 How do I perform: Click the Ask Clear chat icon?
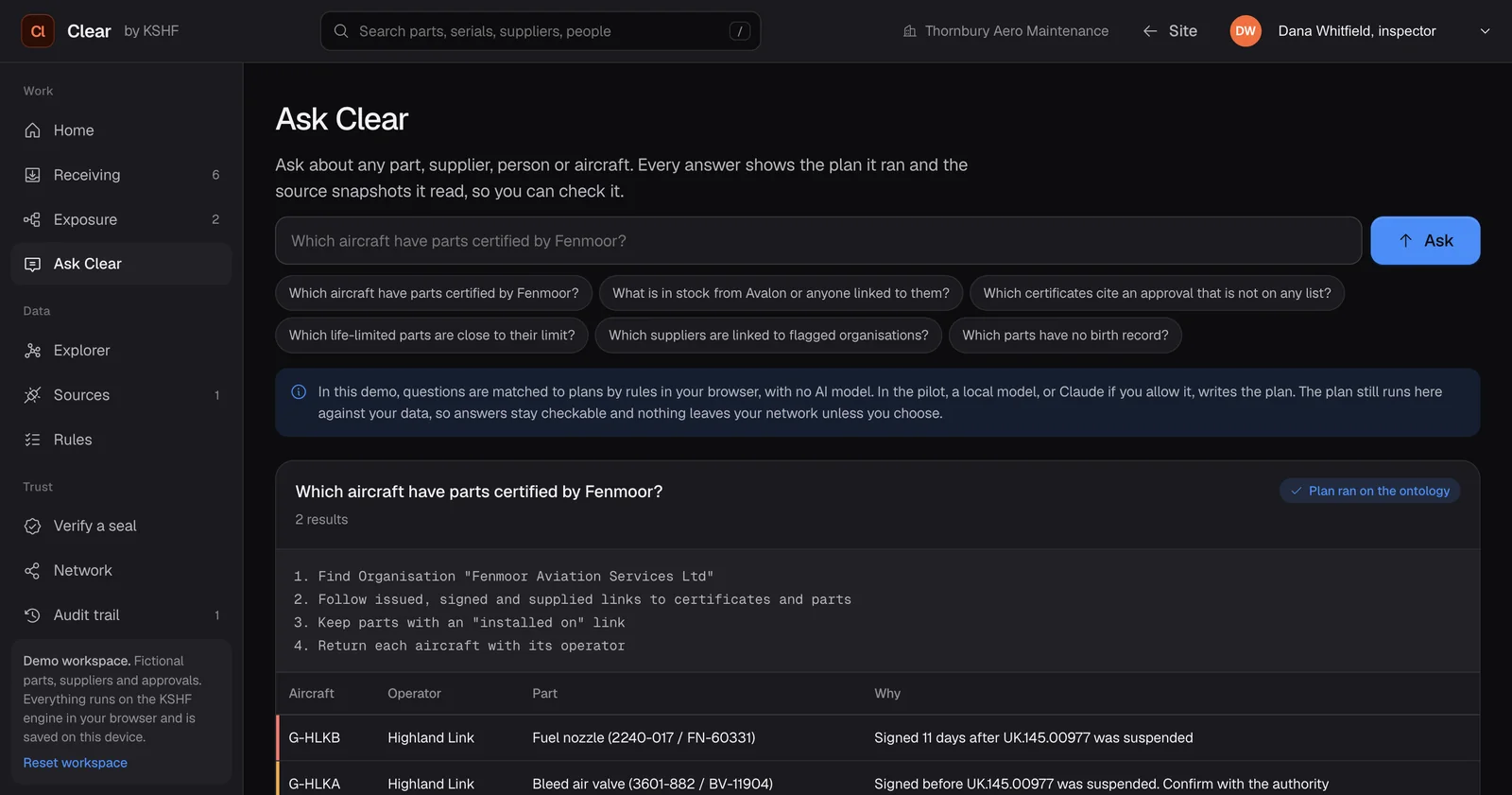[32, 264]
